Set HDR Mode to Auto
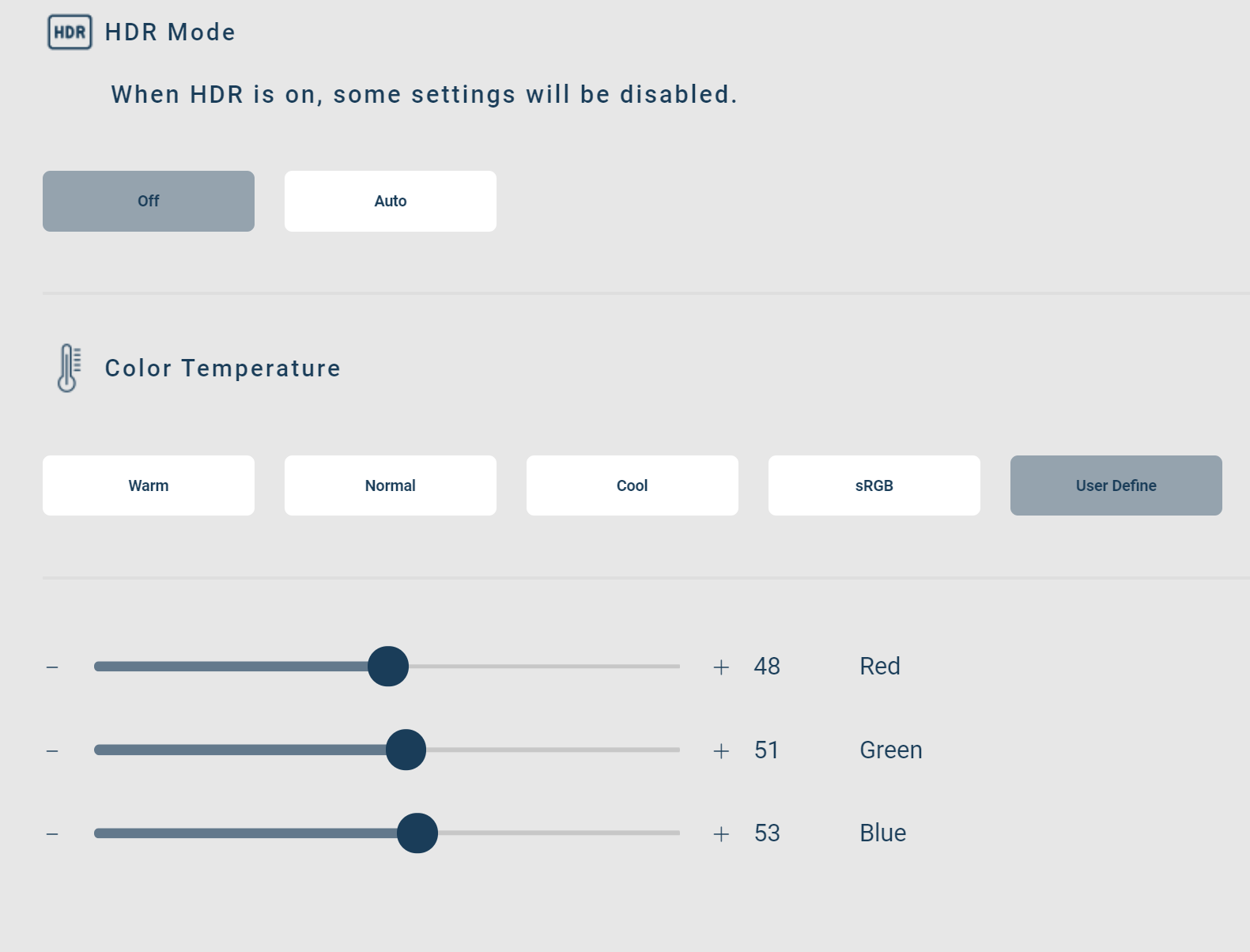Image resolution: width=1250 pixels, height=952 pixels. 391,201
